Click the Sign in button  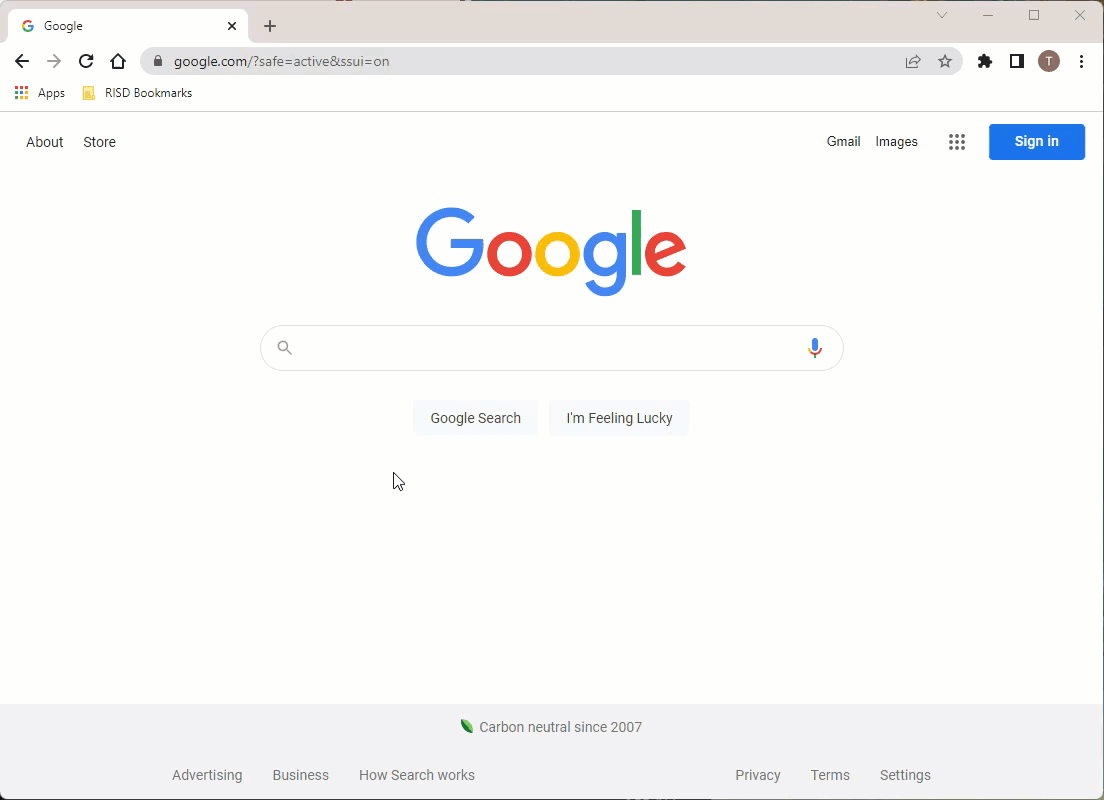pos(1036,142)
